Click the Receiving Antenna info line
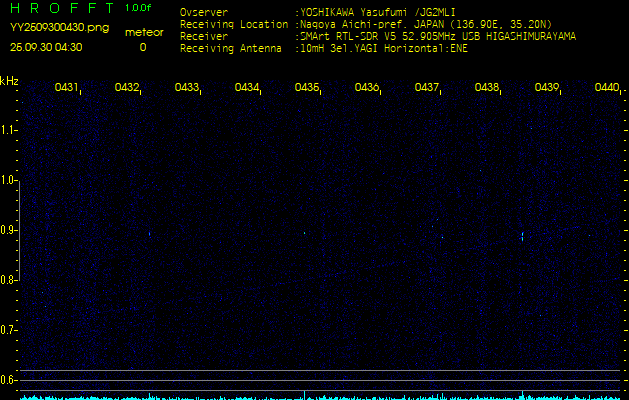 coord(324,49)
